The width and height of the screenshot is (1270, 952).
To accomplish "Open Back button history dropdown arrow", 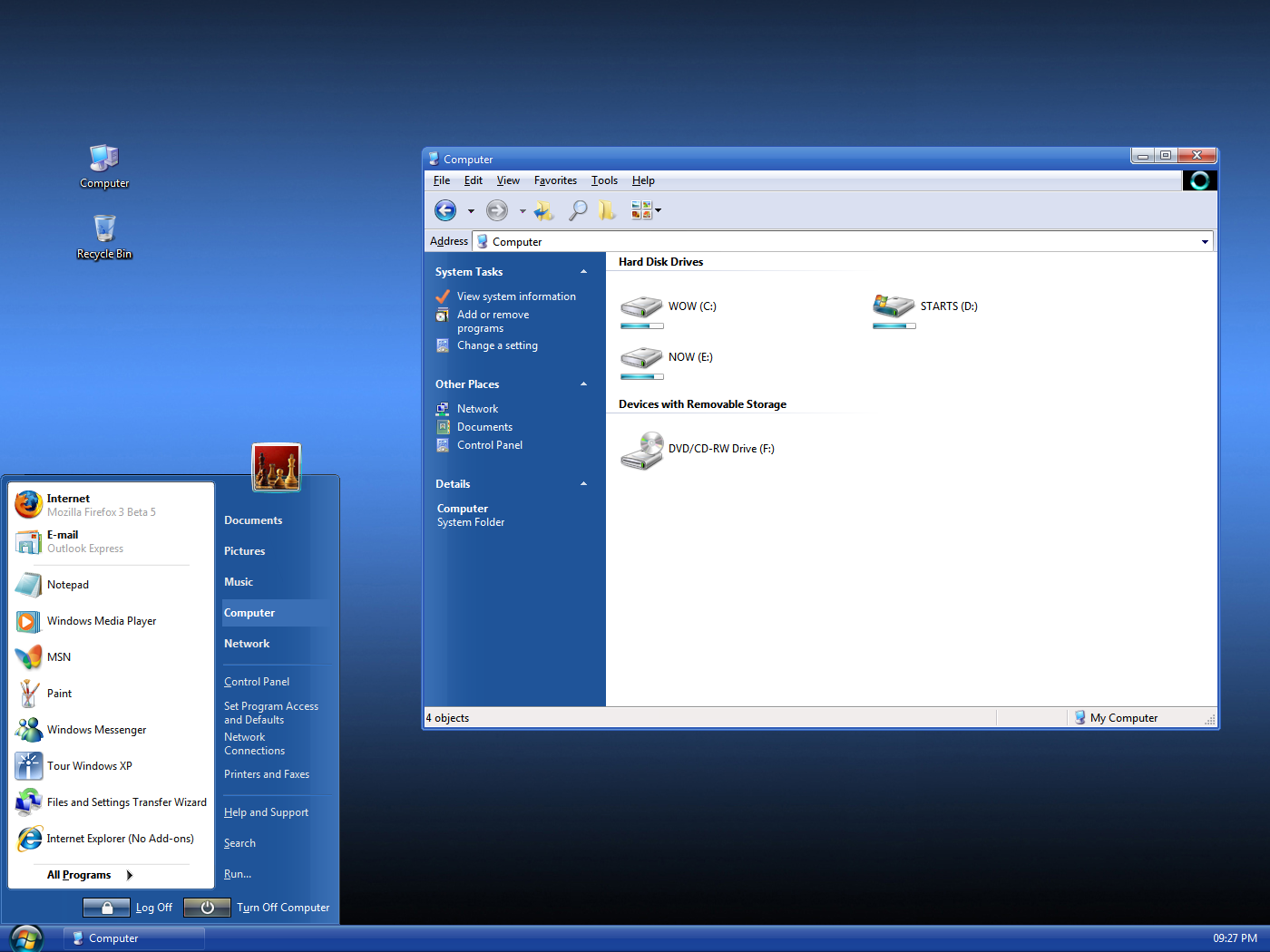I will coord(471,211).
